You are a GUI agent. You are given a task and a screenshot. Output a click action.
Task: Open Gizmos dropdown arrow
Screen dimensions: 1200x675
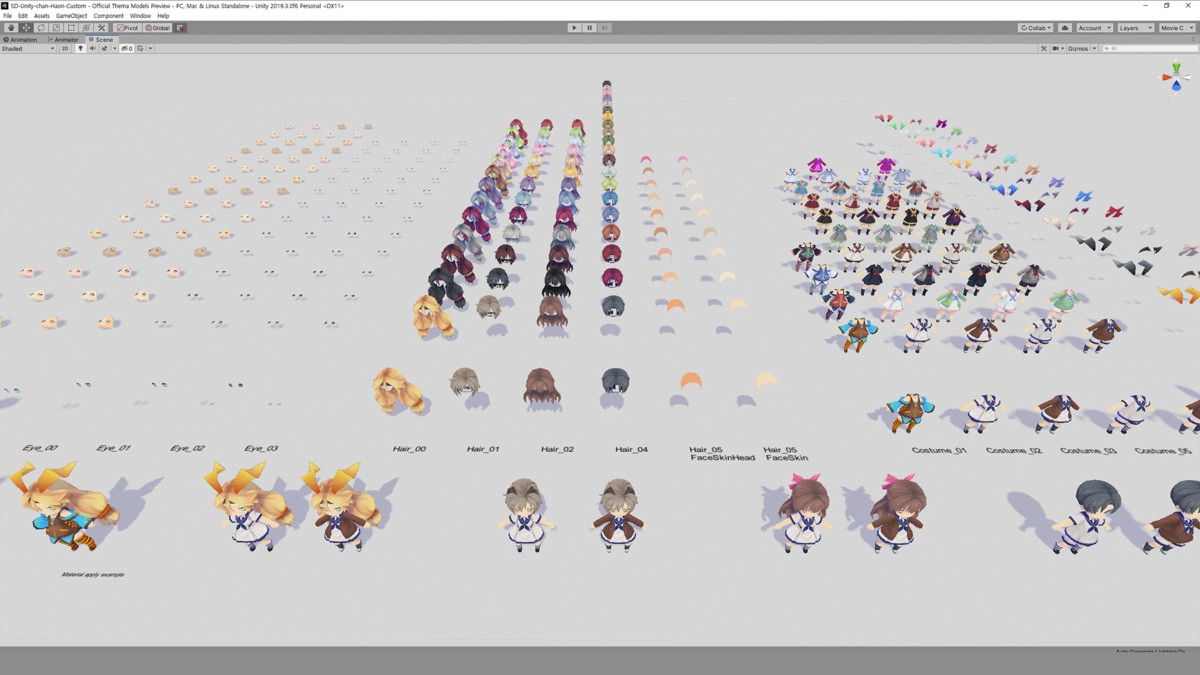[x=1094, y=48]
